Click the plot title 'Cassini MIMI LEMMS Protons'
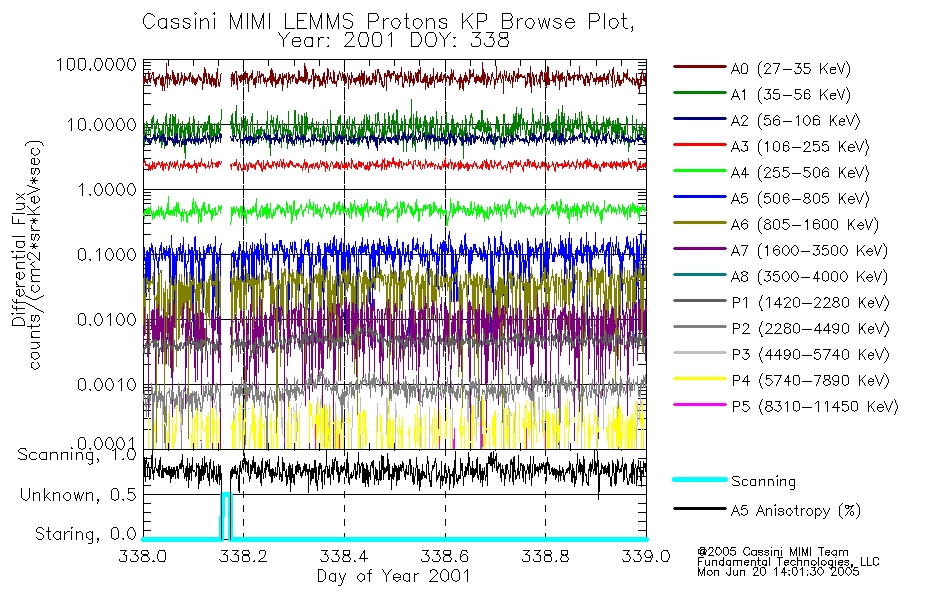The image size is (950, 600). click(x=298, y=22)
